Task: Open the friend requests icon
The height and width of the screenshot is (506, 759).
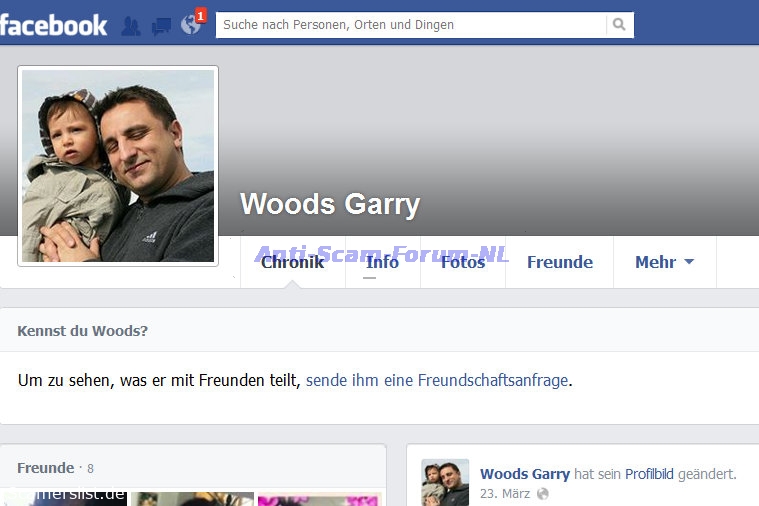Action: (130, 26)
